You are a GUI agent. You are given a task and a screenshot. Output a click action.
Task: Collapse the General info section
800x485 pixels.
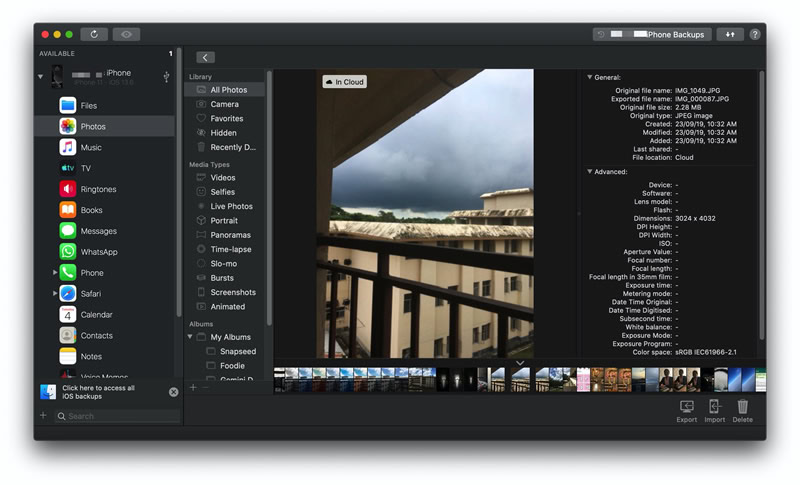pyautogui.click(x=589, y=78)
